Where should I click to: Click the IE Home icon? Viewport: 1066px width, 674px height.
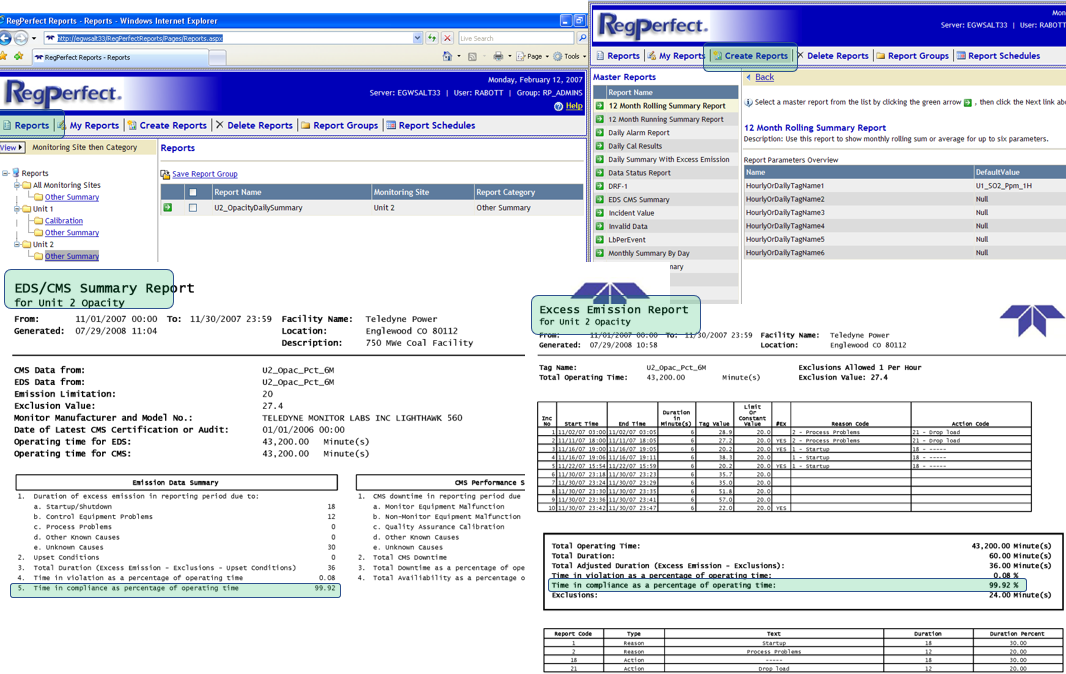(x=448, y=57)
